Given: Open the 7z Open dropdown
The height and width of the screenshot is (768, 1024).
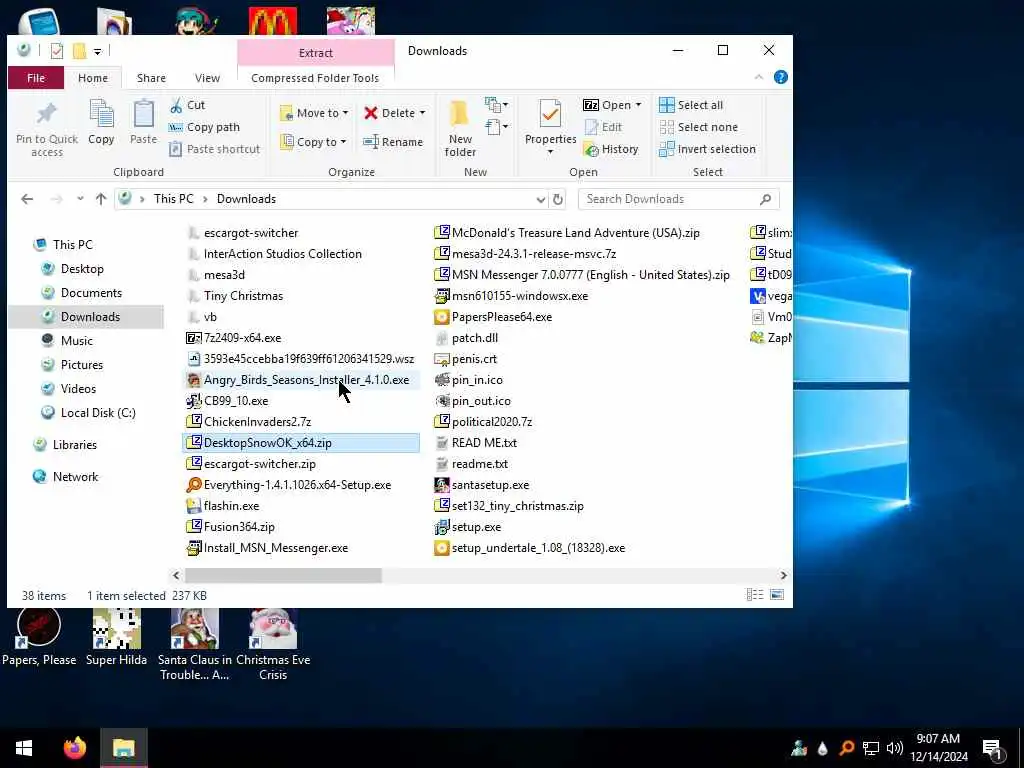Looking at the screenshot, I should [x=613, y=105].
